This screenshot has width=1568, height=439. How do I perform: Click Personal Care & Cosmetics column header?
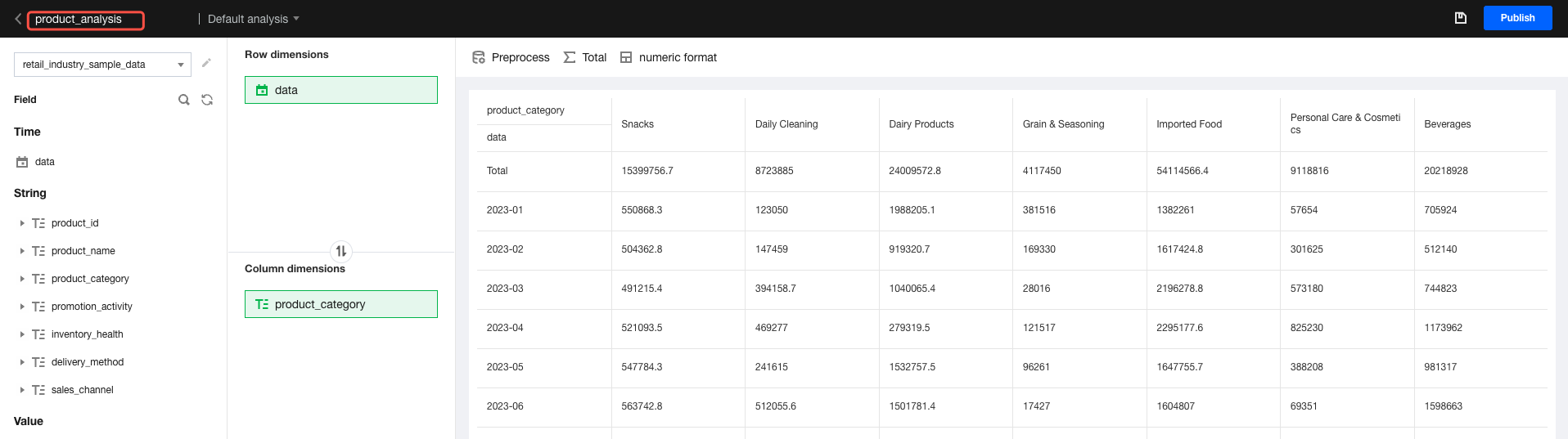click(1345, 123)
